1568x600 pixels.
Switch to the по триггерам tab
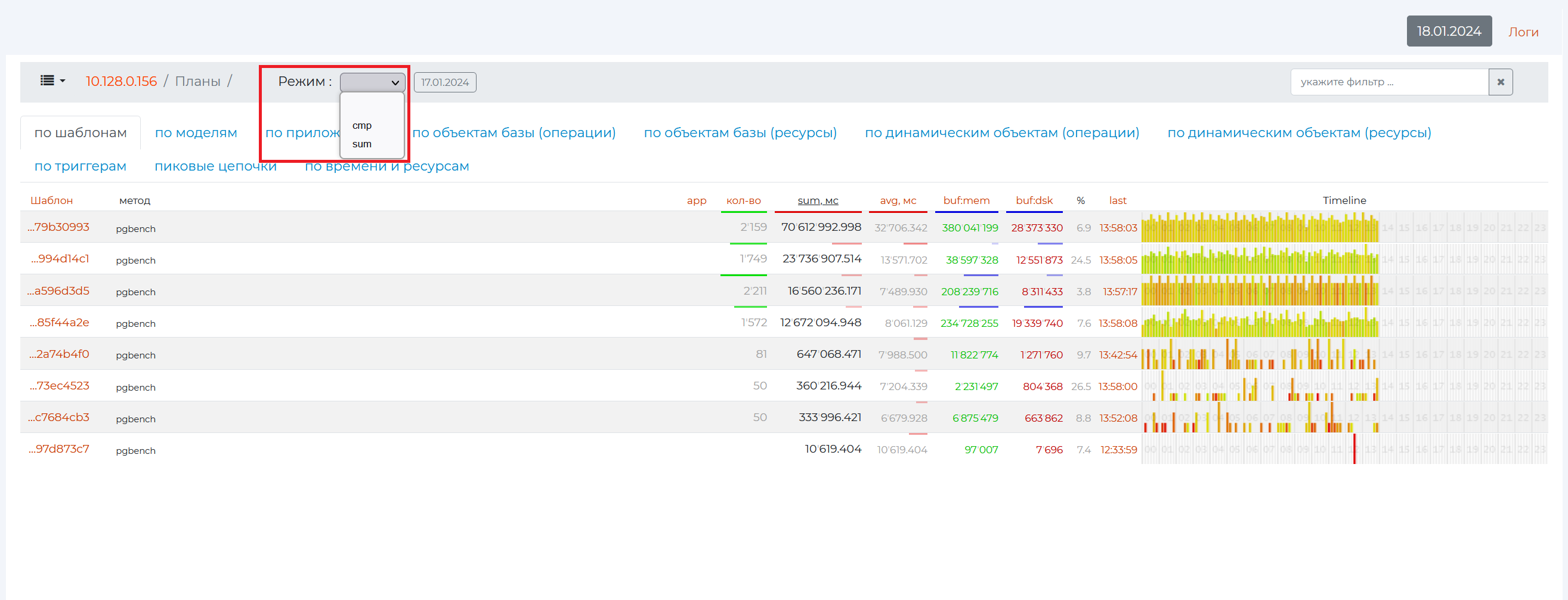(x=81, y=166)
